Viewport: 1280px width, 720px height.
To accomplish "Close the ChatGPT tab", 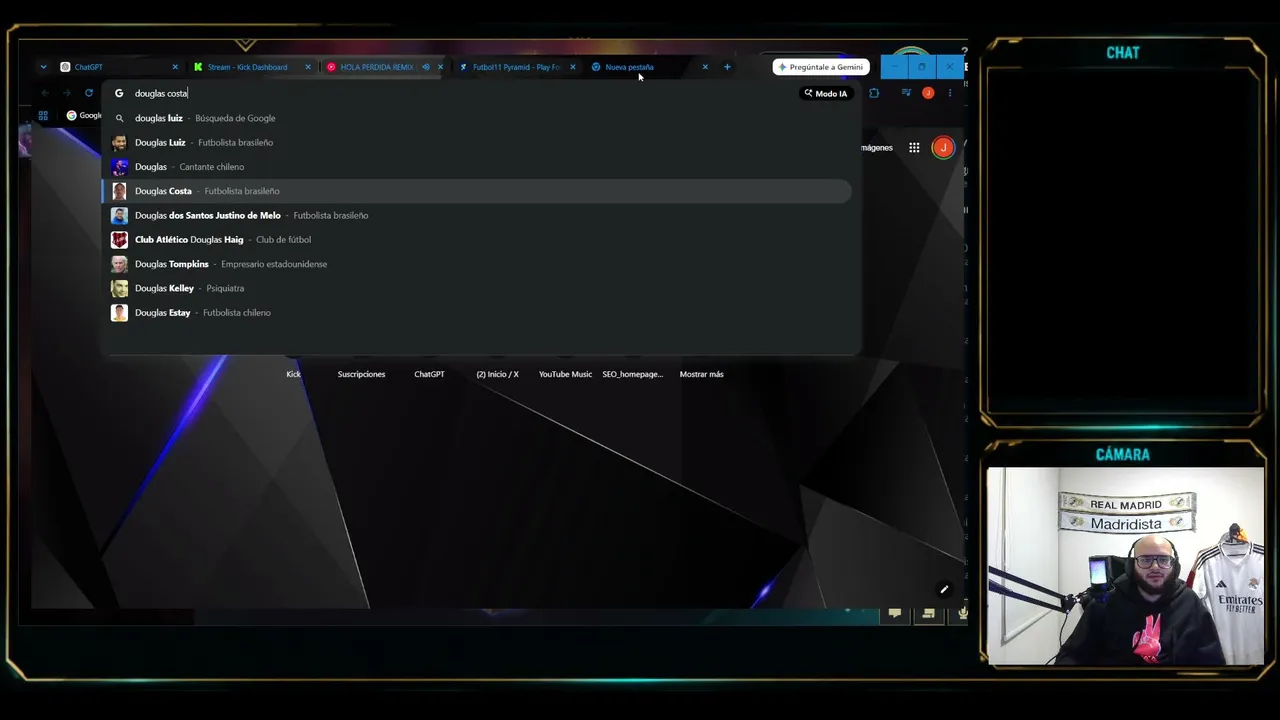I will tap(175, 67).
